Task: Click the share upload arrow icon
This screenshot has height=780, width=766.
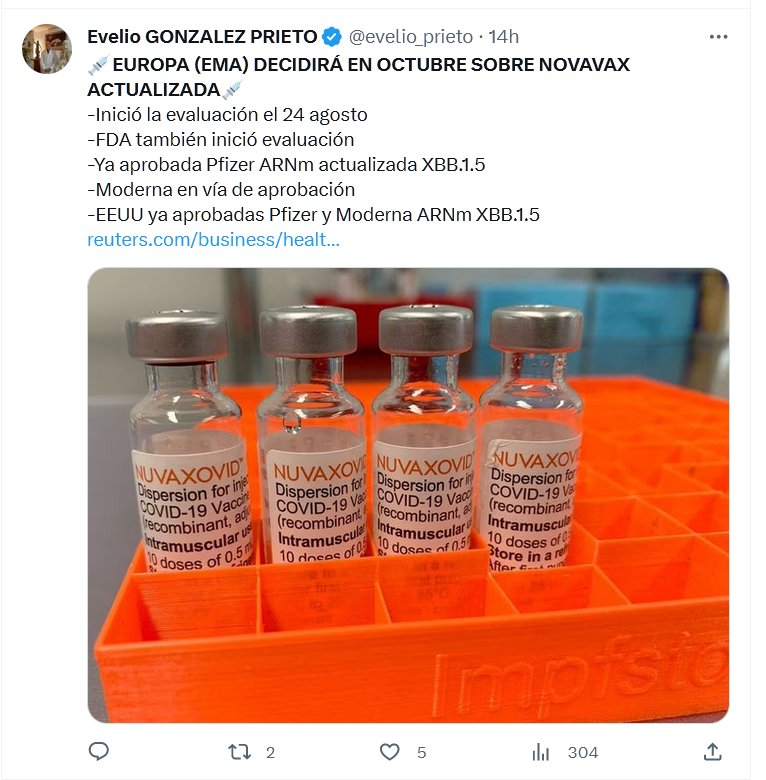Action: (x=712, y=751)
